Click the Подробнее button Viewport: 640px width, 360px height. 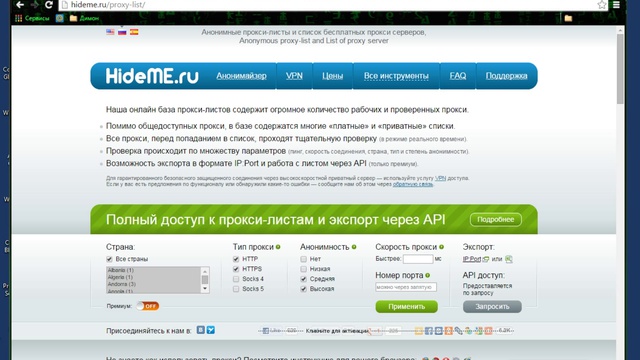point(496,220)
